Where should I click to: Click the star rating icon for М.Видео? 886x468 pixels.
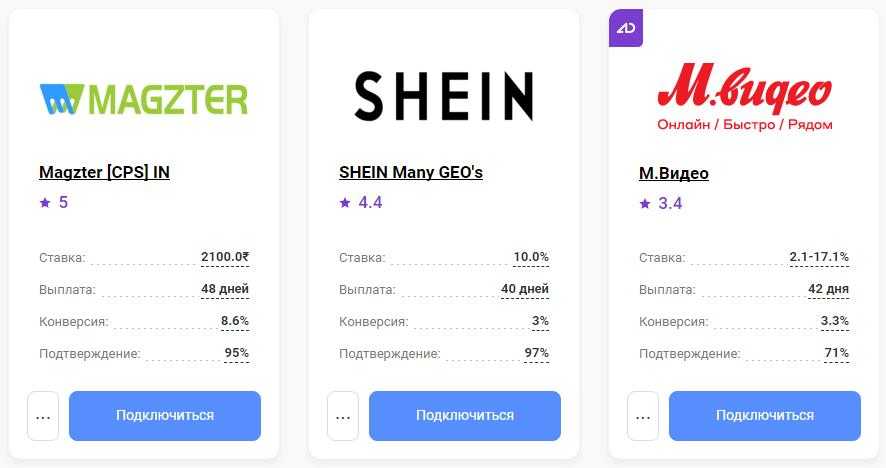coord(645,203)
